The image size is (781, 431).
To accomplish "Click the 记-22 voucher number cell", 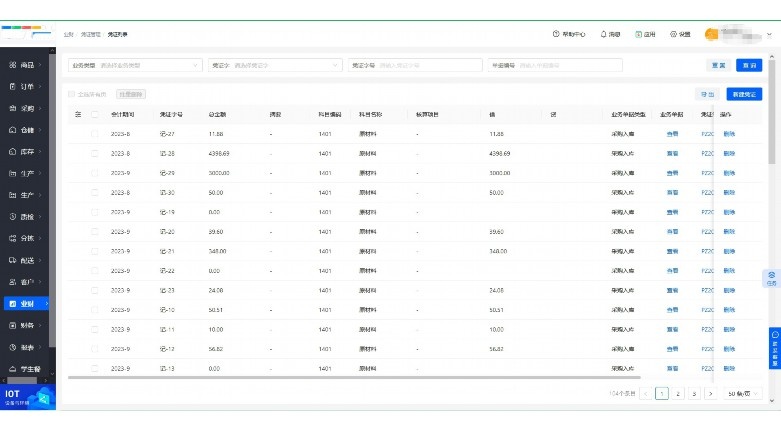I will click(x=167, y=271).
